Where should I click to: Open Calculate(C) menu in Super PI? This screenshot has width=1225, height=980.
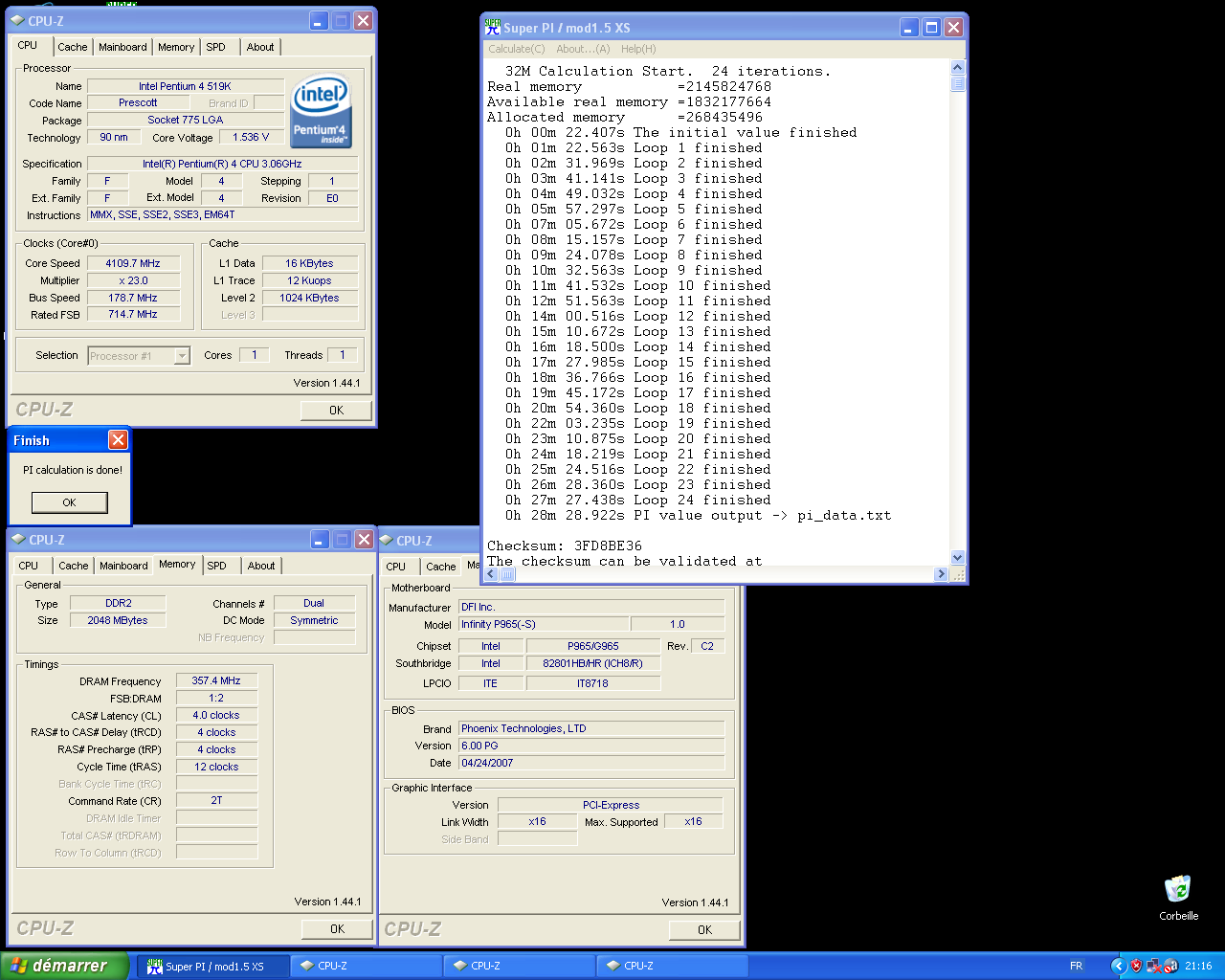tap(517, 49)
